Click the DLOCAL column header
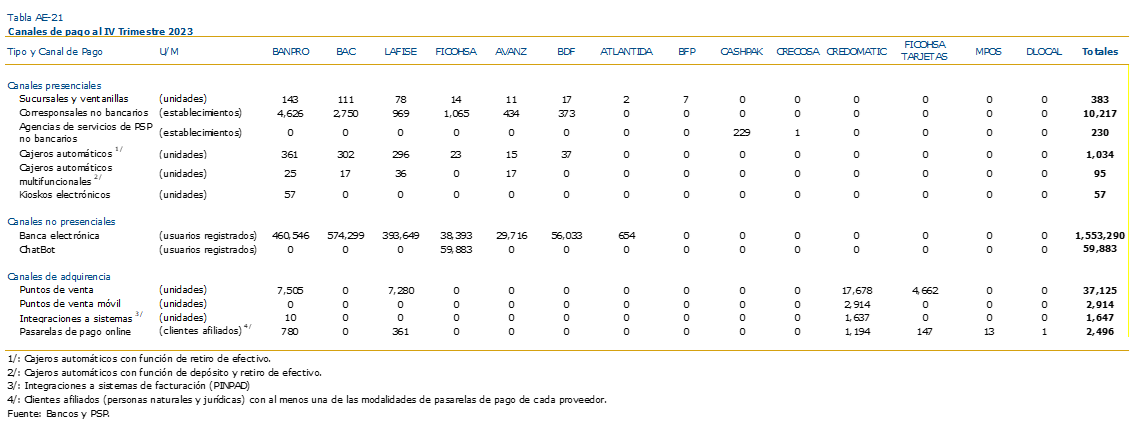 click(1044, 52)
